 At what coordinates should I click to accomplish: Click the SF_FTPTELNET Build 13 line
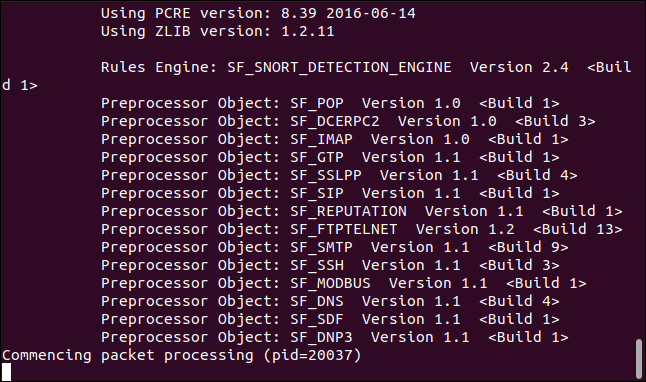(361, 229)
